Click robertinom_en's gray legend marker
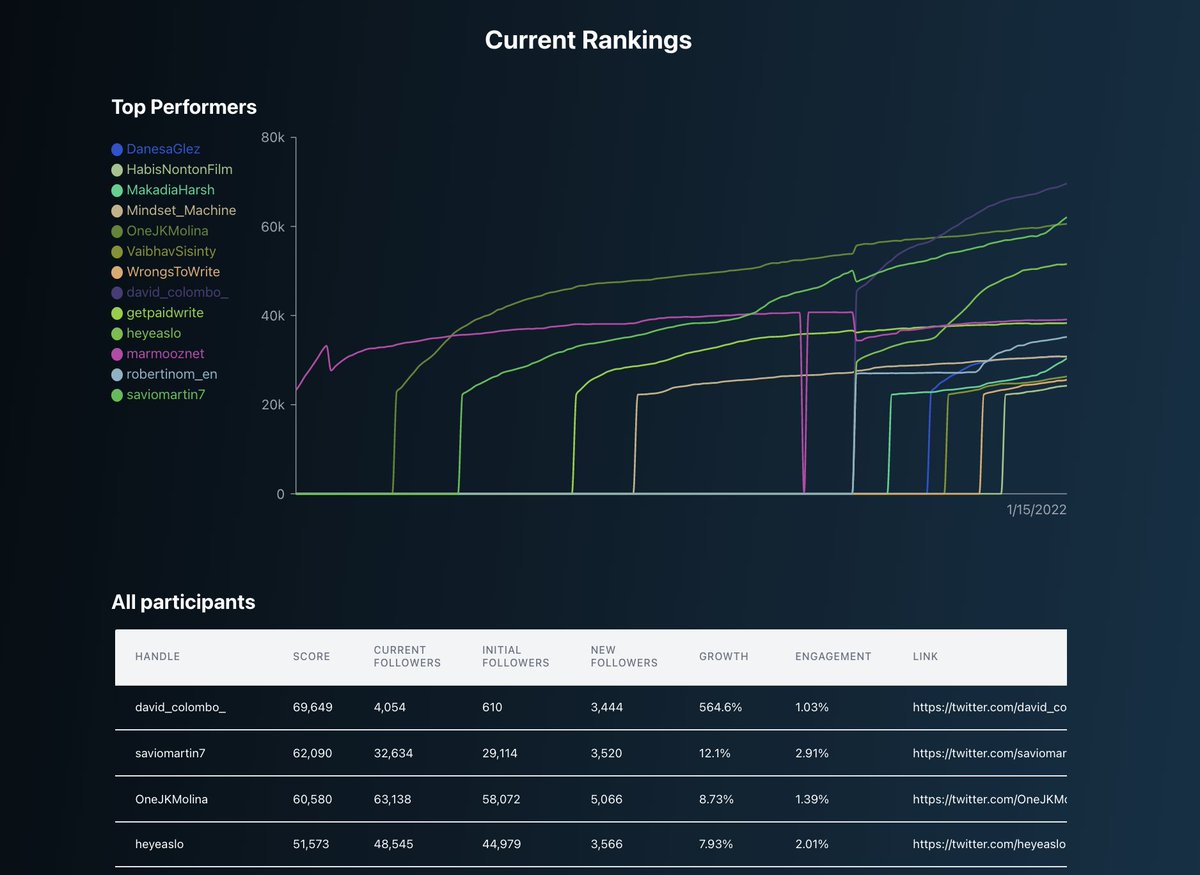 pyautogui.click(x=117, y=374)
